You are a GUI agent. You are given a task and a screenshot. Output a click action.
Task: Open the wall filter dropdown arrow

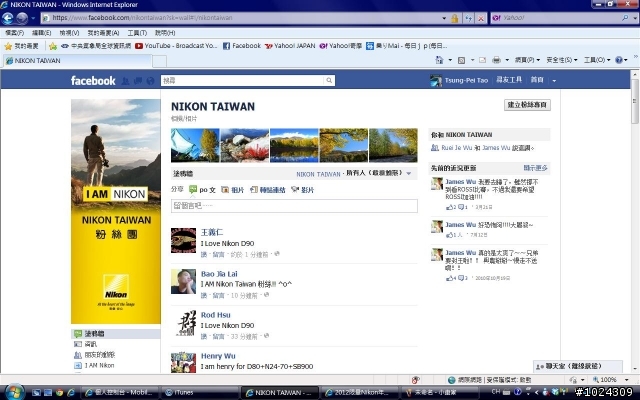[x=409, y=174]
